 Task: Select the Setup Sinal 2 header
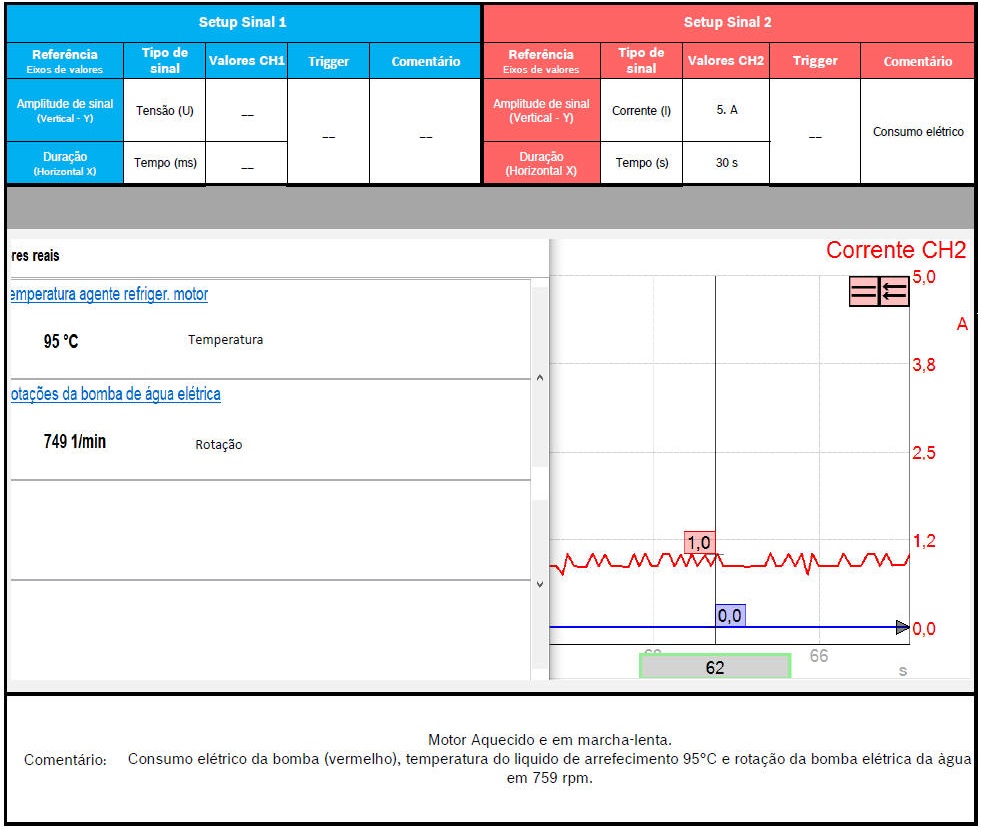728,22
